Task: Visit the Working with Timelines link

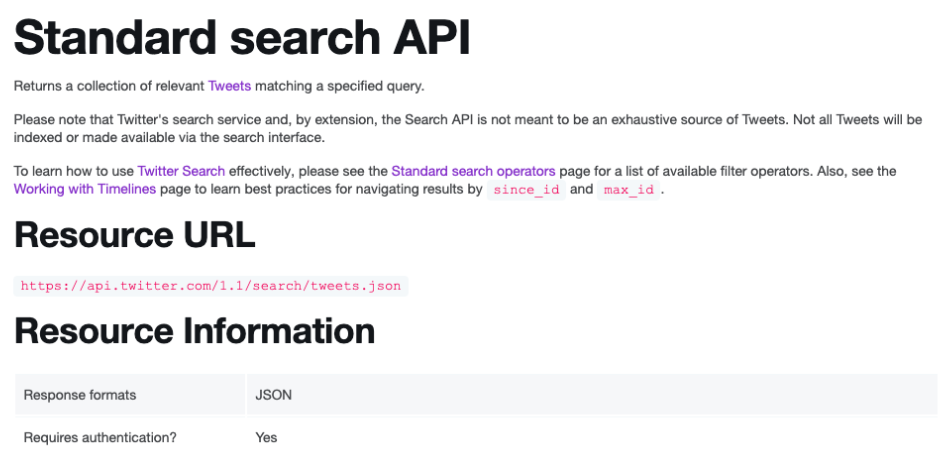Action: [85, 189]
